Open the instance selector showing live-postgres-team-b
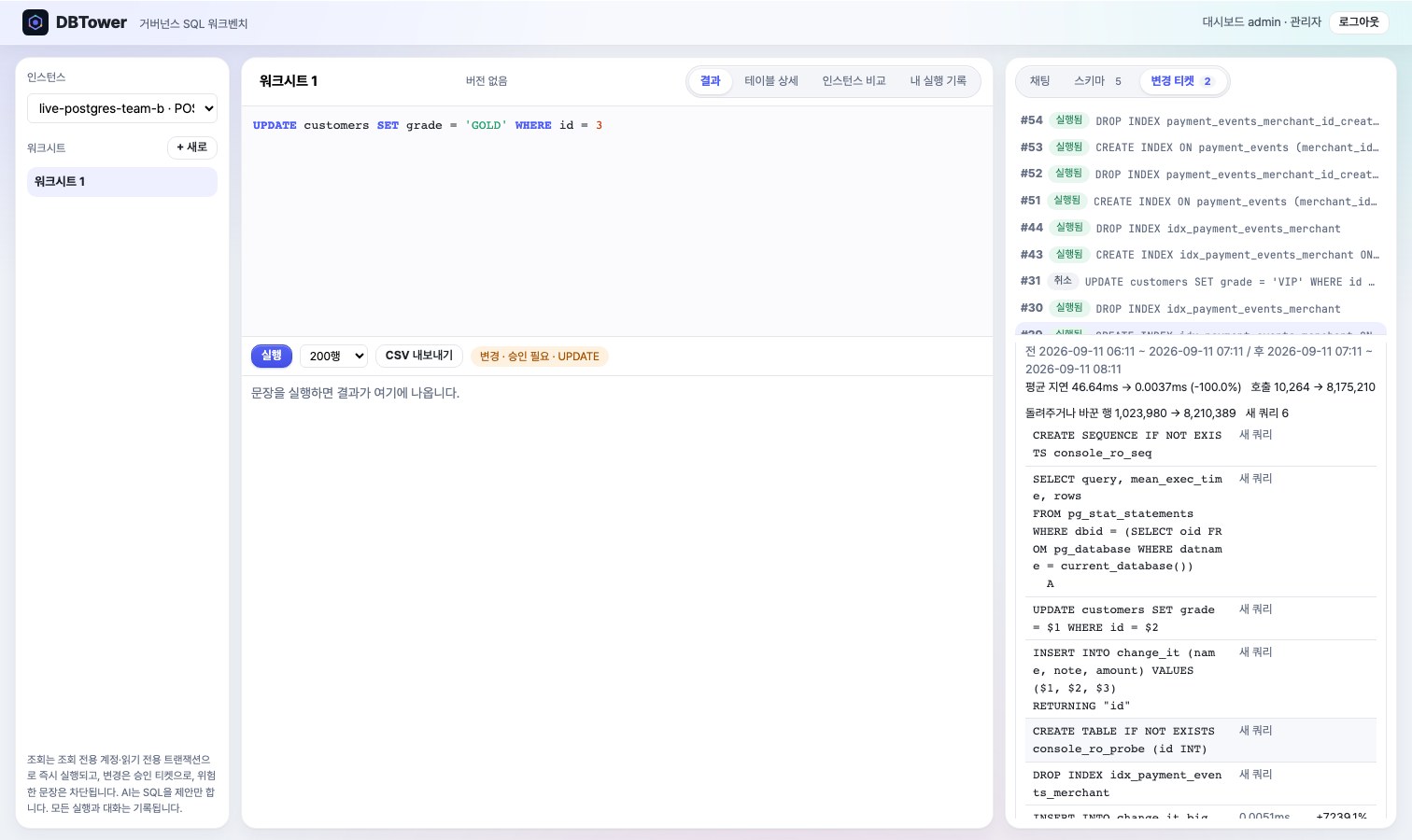 (x=122, y=108)
